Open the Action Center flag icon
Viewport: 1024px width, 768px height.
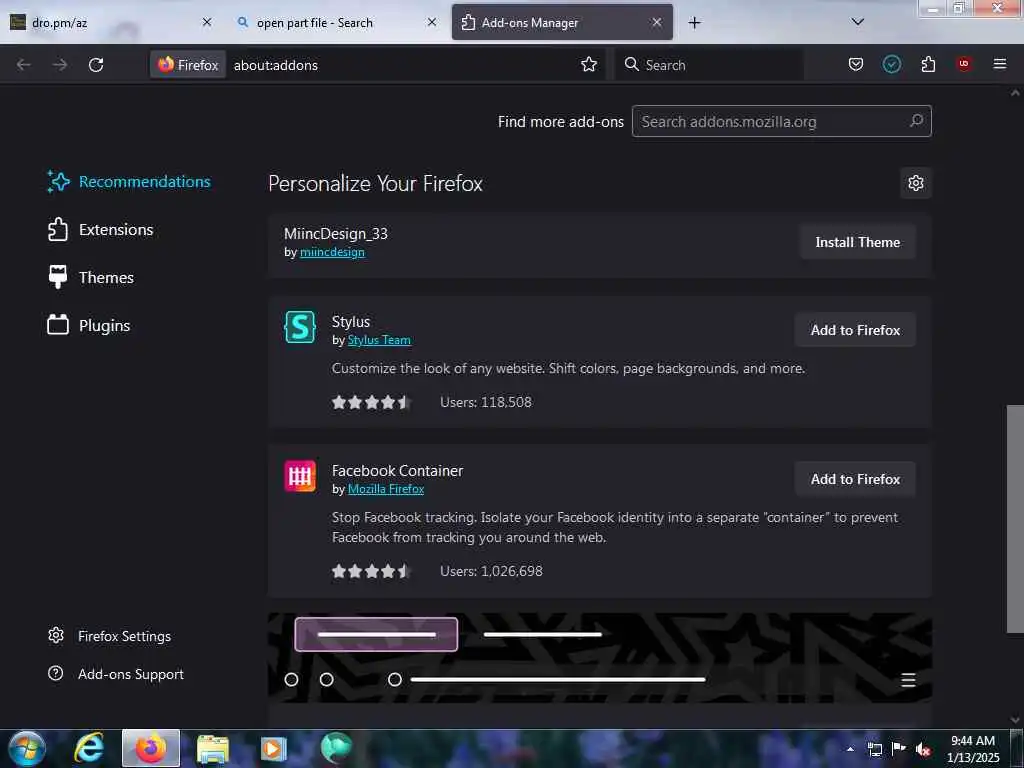pyautogui.click(x=899, y=749)
